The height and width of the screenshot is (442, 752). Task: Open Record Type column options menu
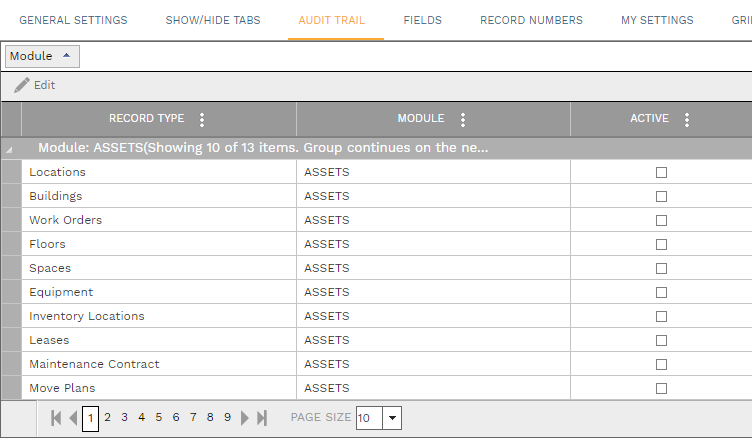(202, 120)
